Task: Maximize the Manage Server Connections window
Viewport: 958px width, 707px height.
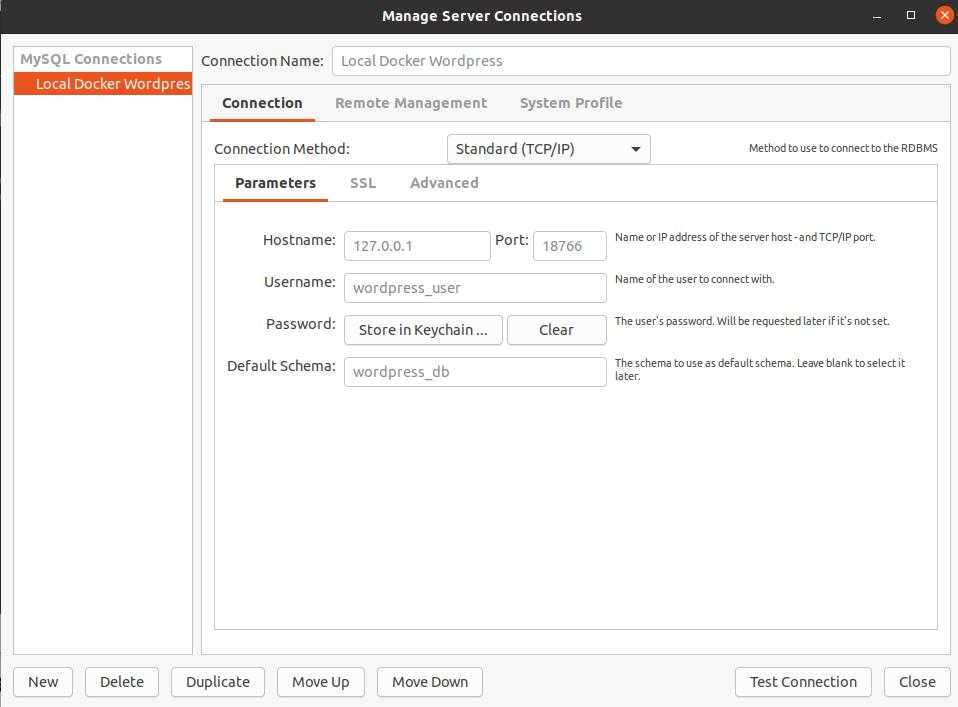Action: pyautogui.click(x=911, y=15)
